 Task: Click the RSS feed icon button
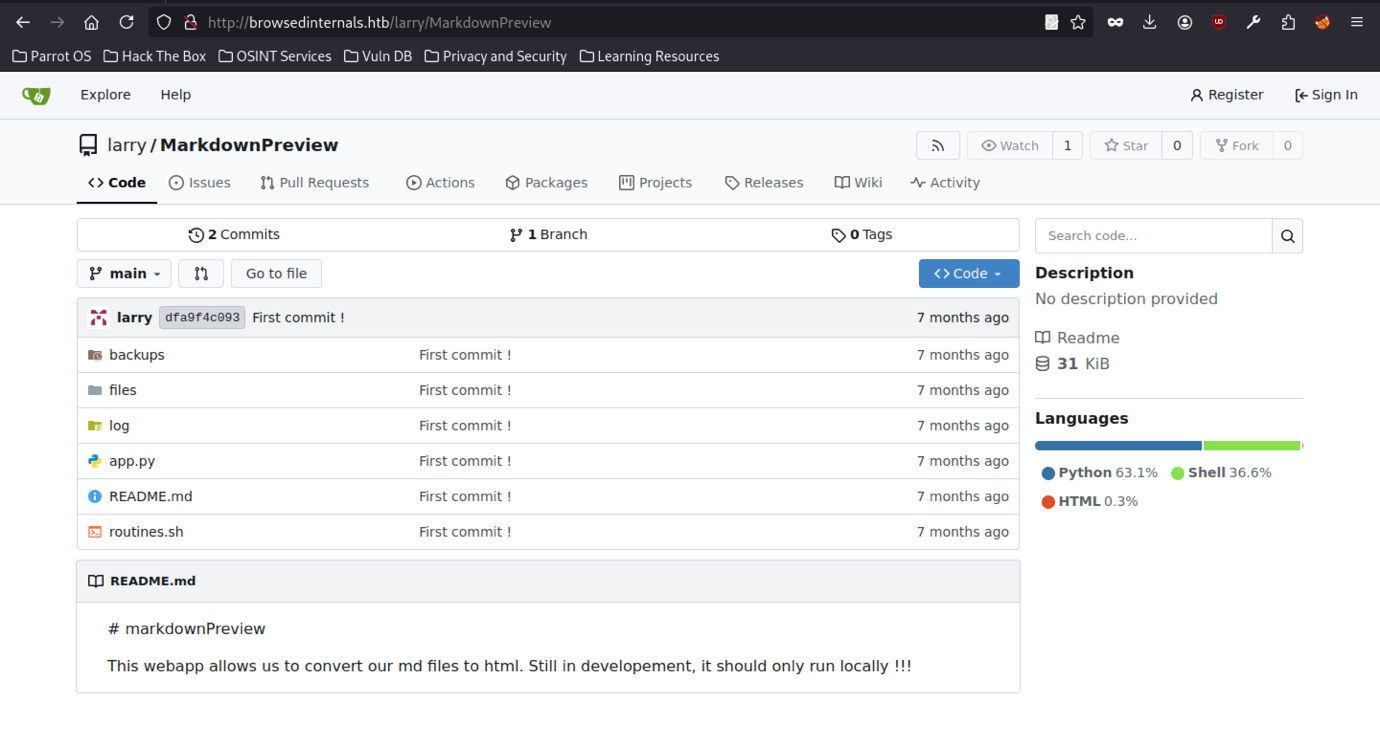937,146
